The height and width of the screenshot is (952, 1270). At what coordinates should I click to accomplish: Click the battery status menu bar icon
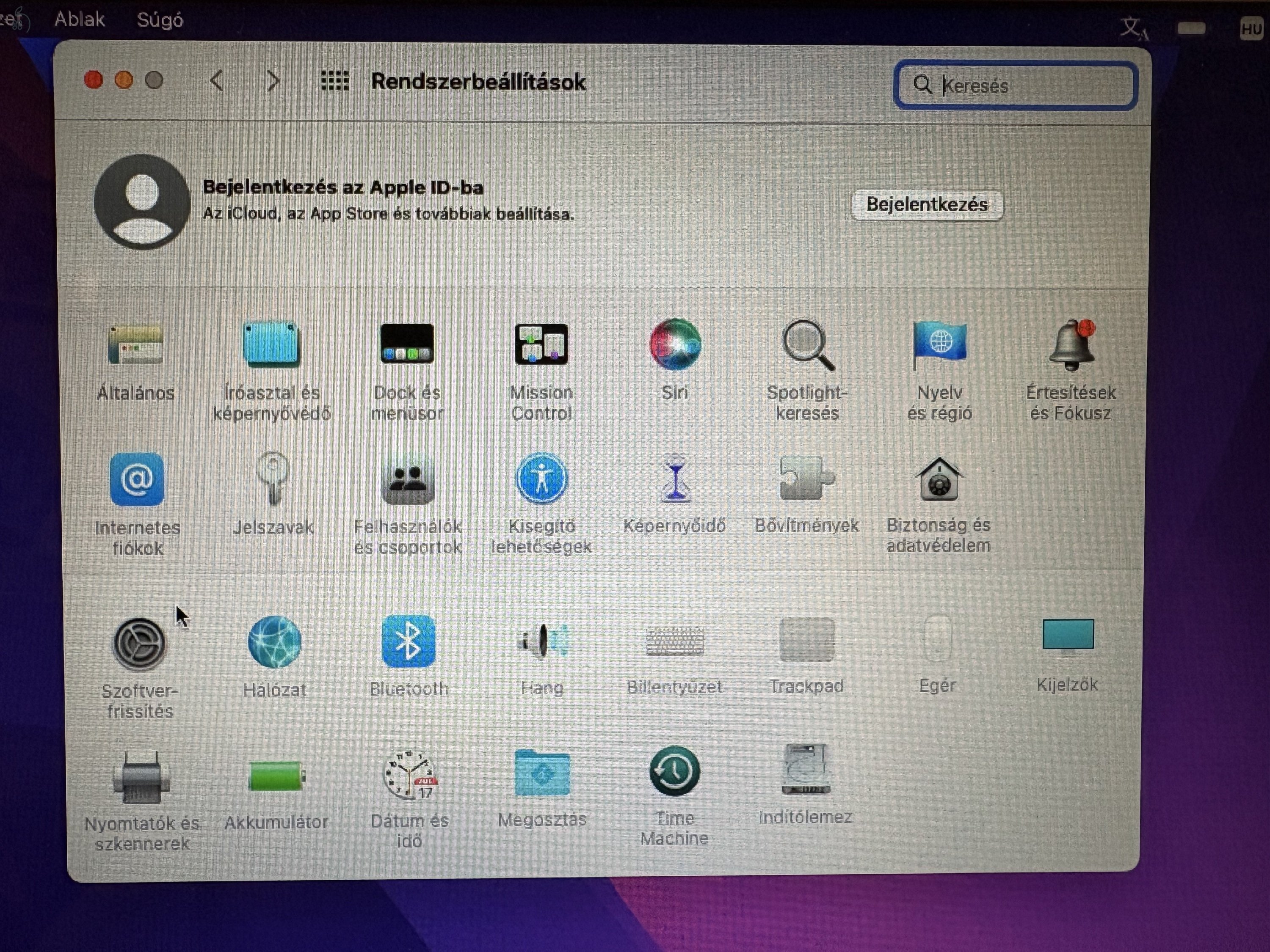[x=1192, y=28]
